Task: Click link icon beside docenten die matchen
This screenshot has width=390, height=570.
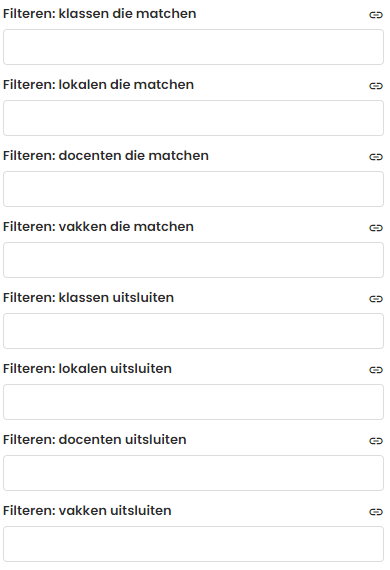Action: [376, 157]
